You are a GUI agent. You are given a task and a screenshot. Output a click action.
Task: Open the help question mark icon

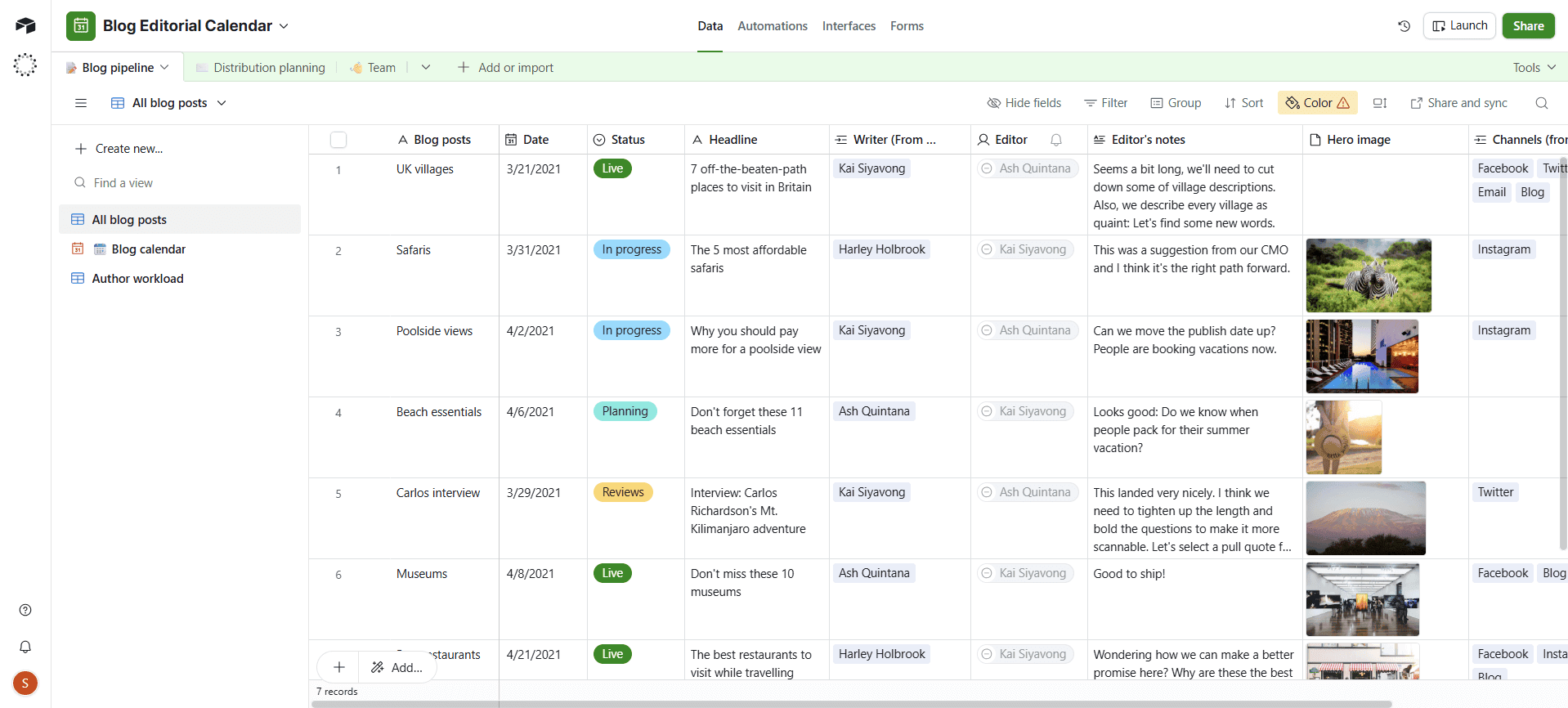pyautogui.click(x=25, y=610)
